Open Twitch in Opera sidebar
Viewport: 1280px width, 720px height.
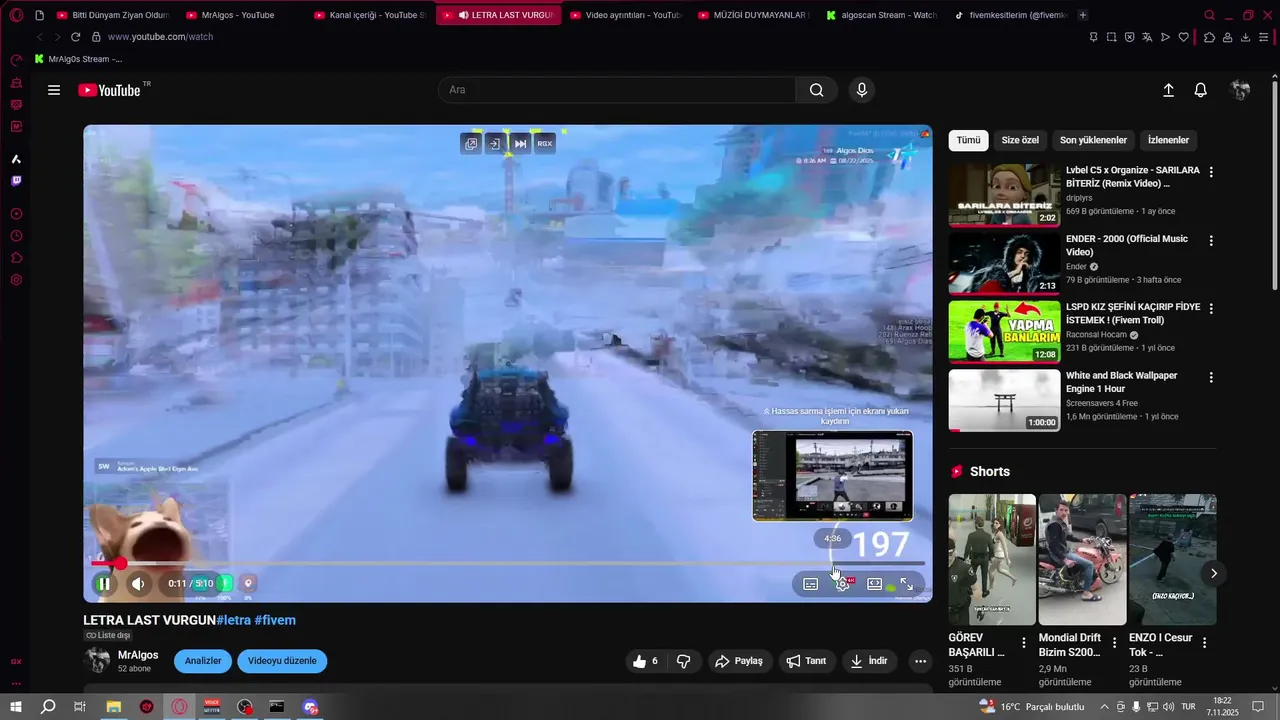tap(16, 181)
